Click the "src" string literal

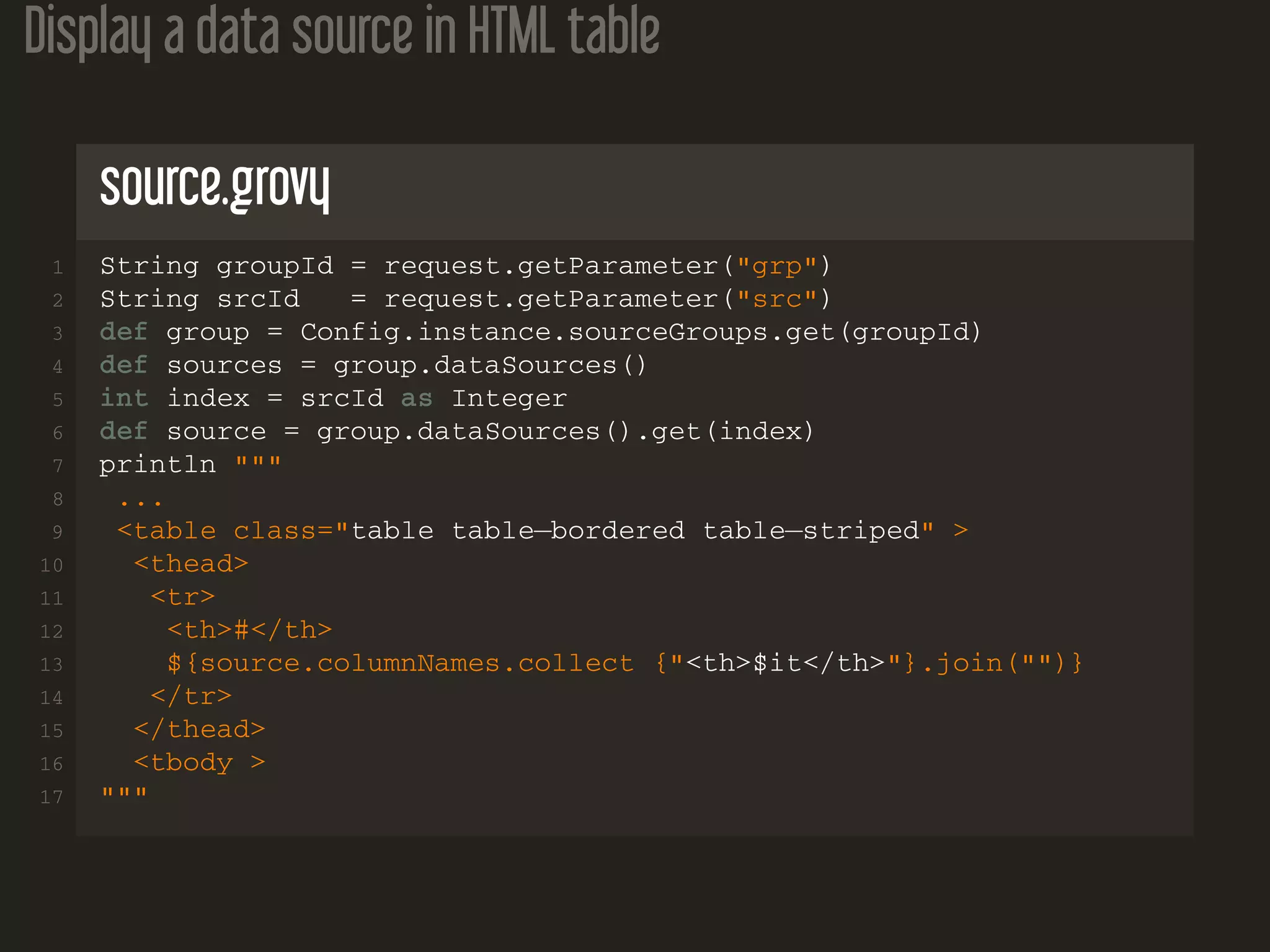[x=776, y=300]
